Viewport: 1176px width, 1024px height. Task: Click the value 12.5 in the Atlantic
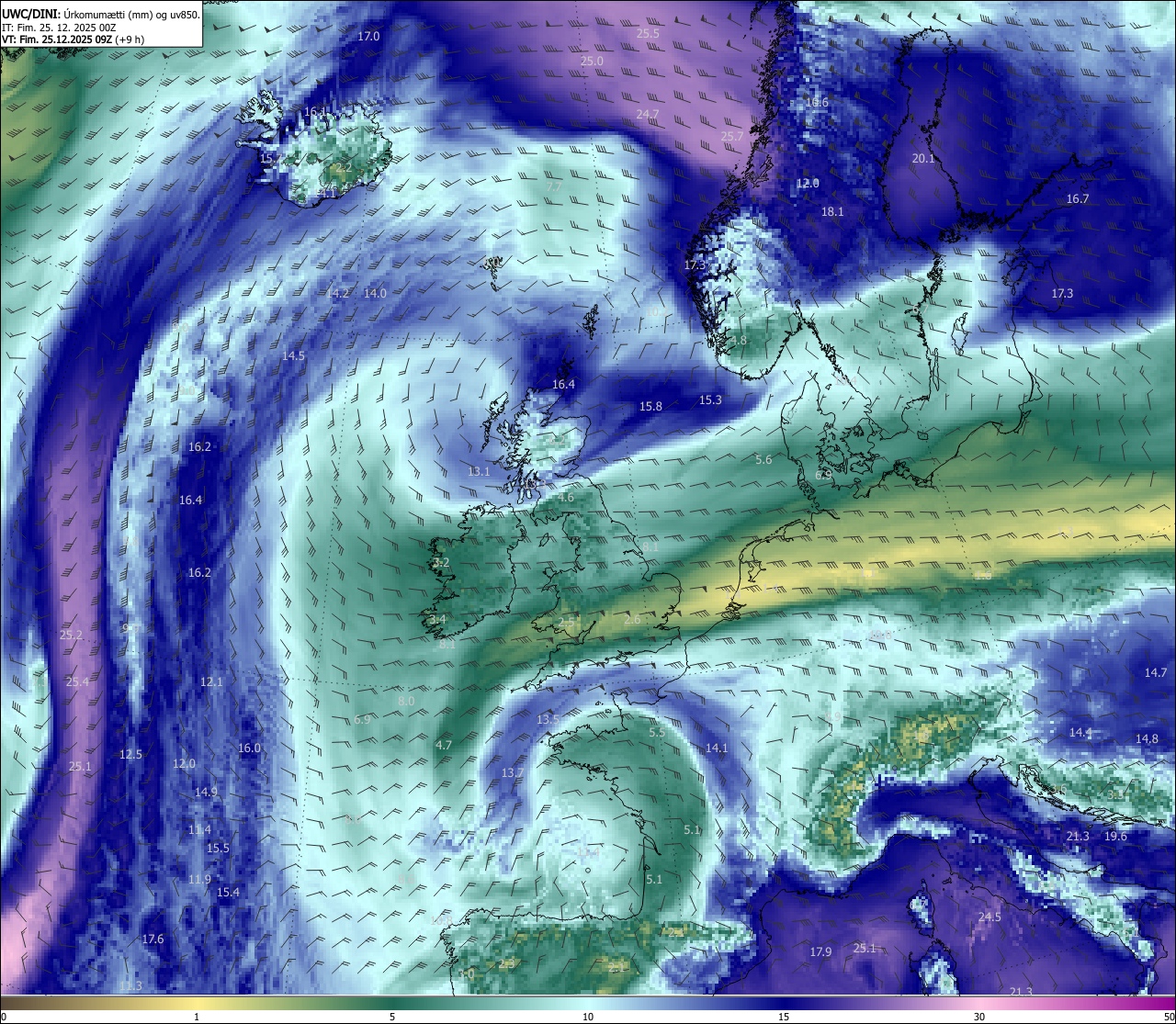point(130,754)
